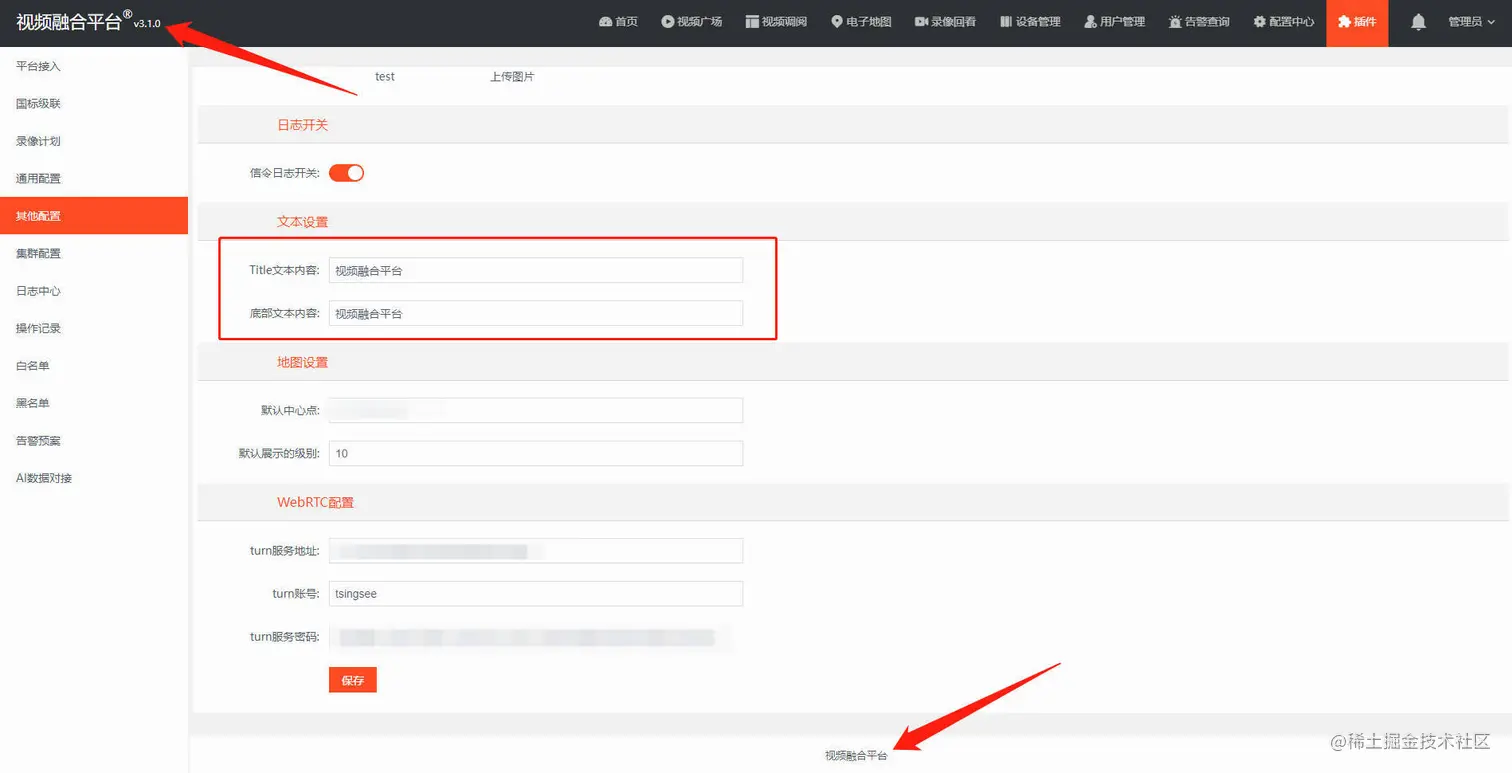
Task: Click the 电子地图 menu label
Action: click(x=869, y=22)
